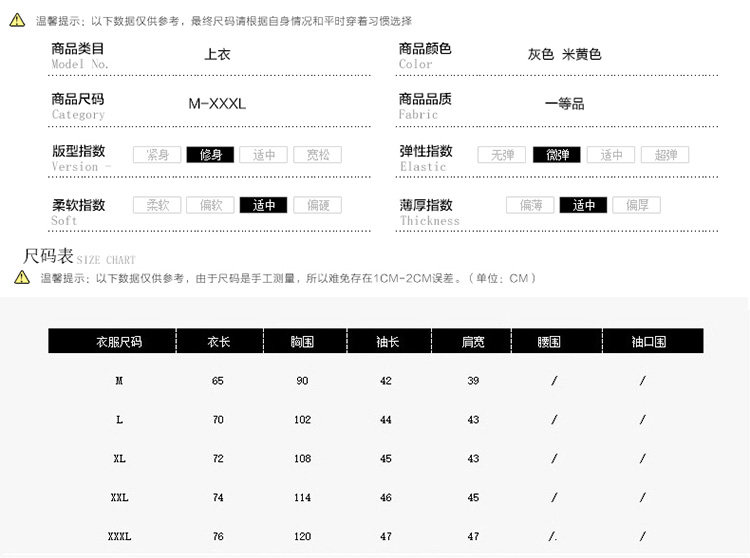Click the XXXL size row label
This screenshot has height=558, width=750.
pyautogui.click(x=120, y=536)
